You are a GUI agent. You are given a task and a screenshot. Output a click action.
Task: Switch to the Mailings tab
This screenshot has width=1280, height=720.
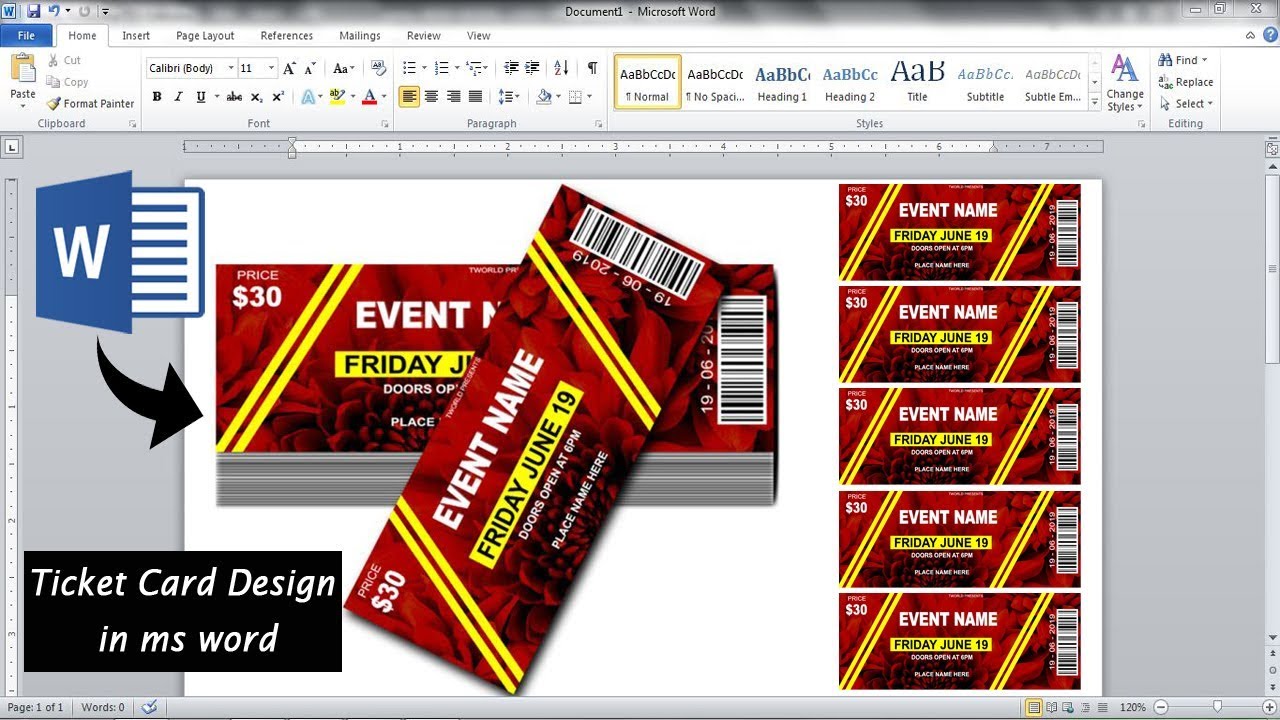coord(360,35)
